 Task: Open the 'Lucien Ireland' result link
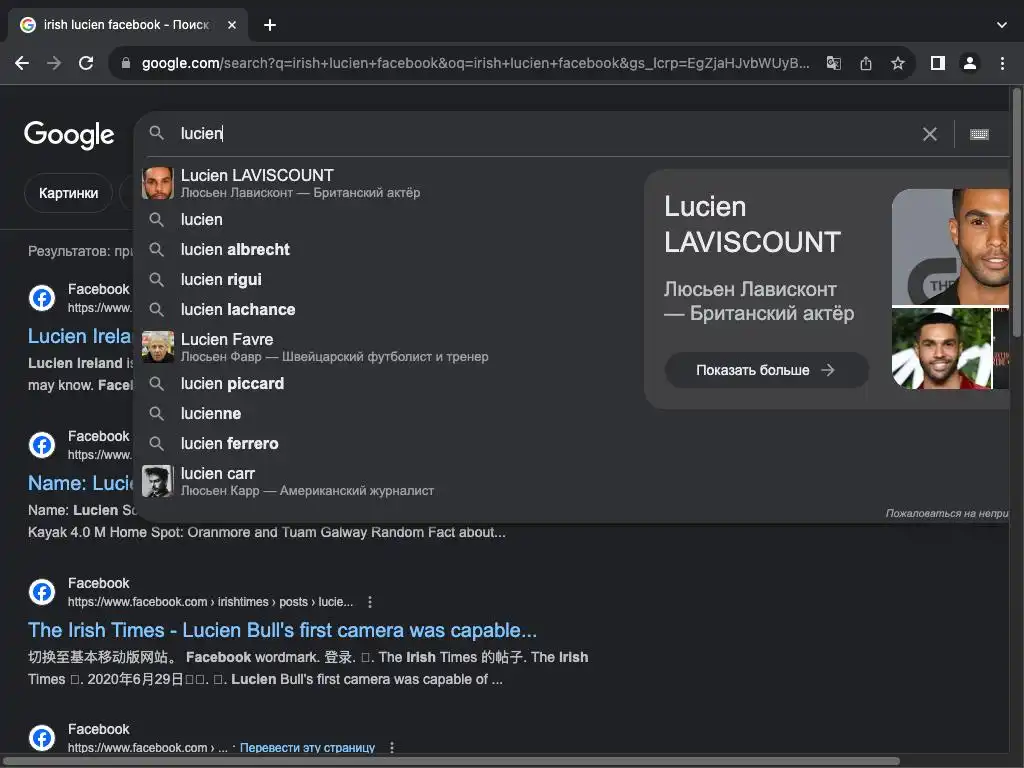coord(80,336)
